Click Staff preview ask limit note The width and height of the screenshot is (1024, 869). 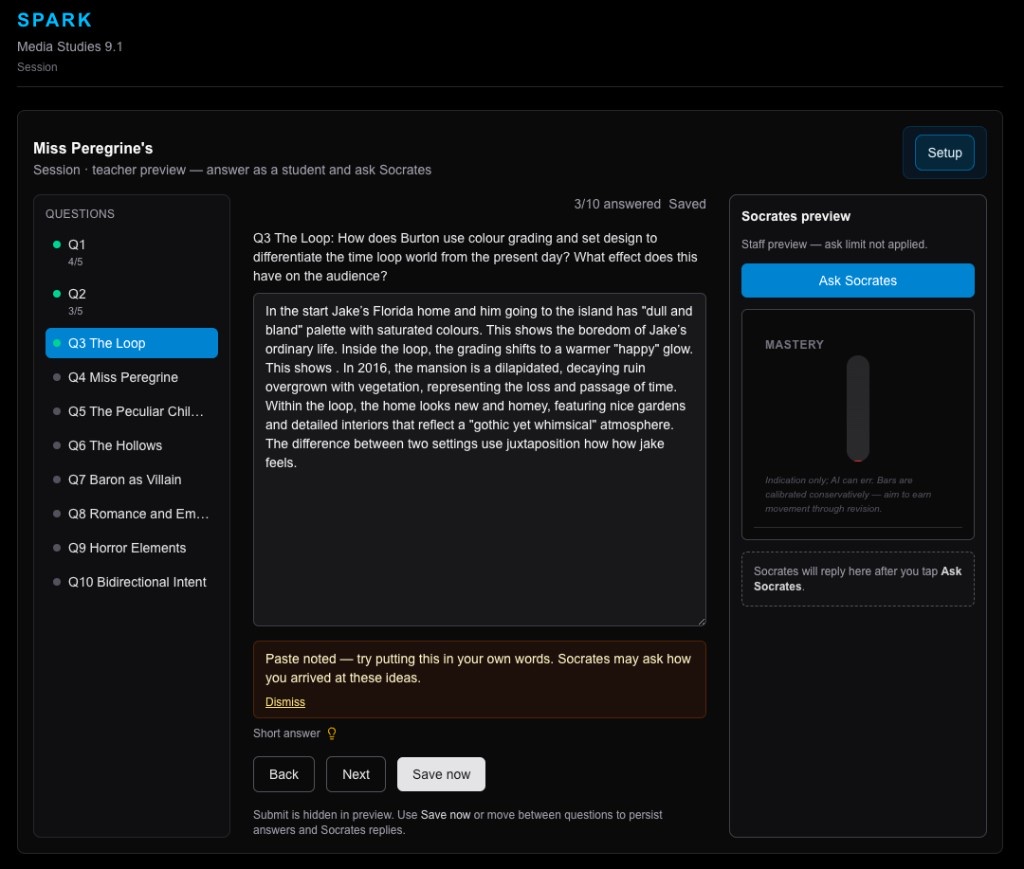point(834,244)
